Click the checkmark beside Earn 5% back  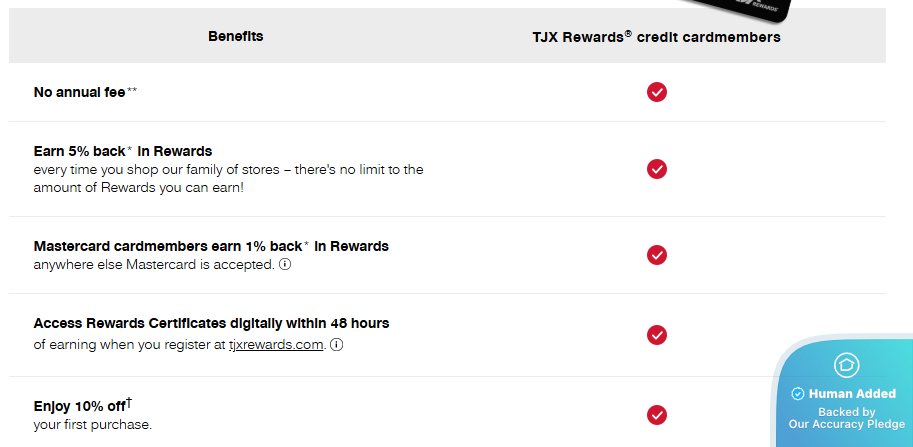(x=657, y=169)
